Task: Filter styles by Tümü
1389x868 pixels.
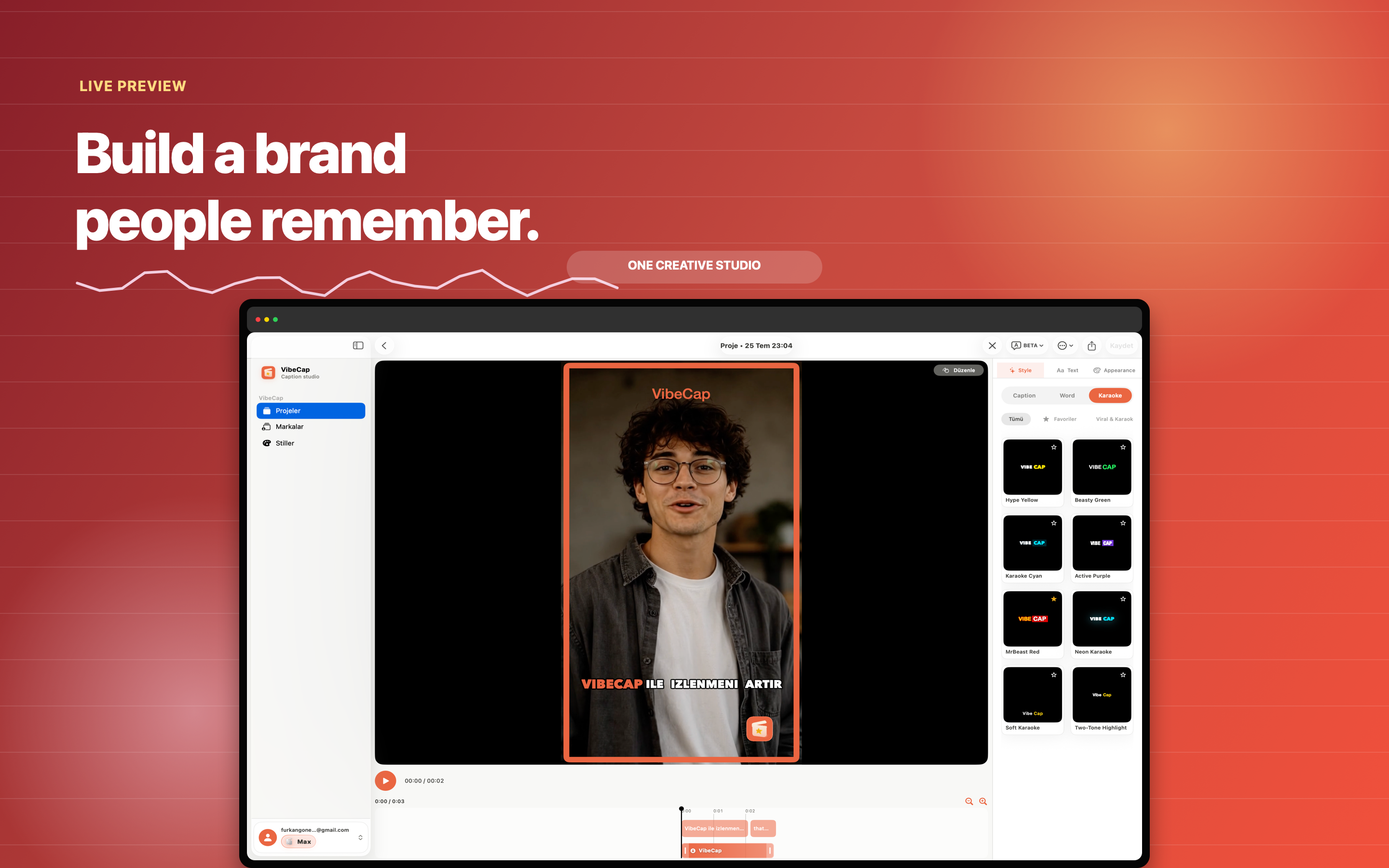Action: click(1016, 419)
